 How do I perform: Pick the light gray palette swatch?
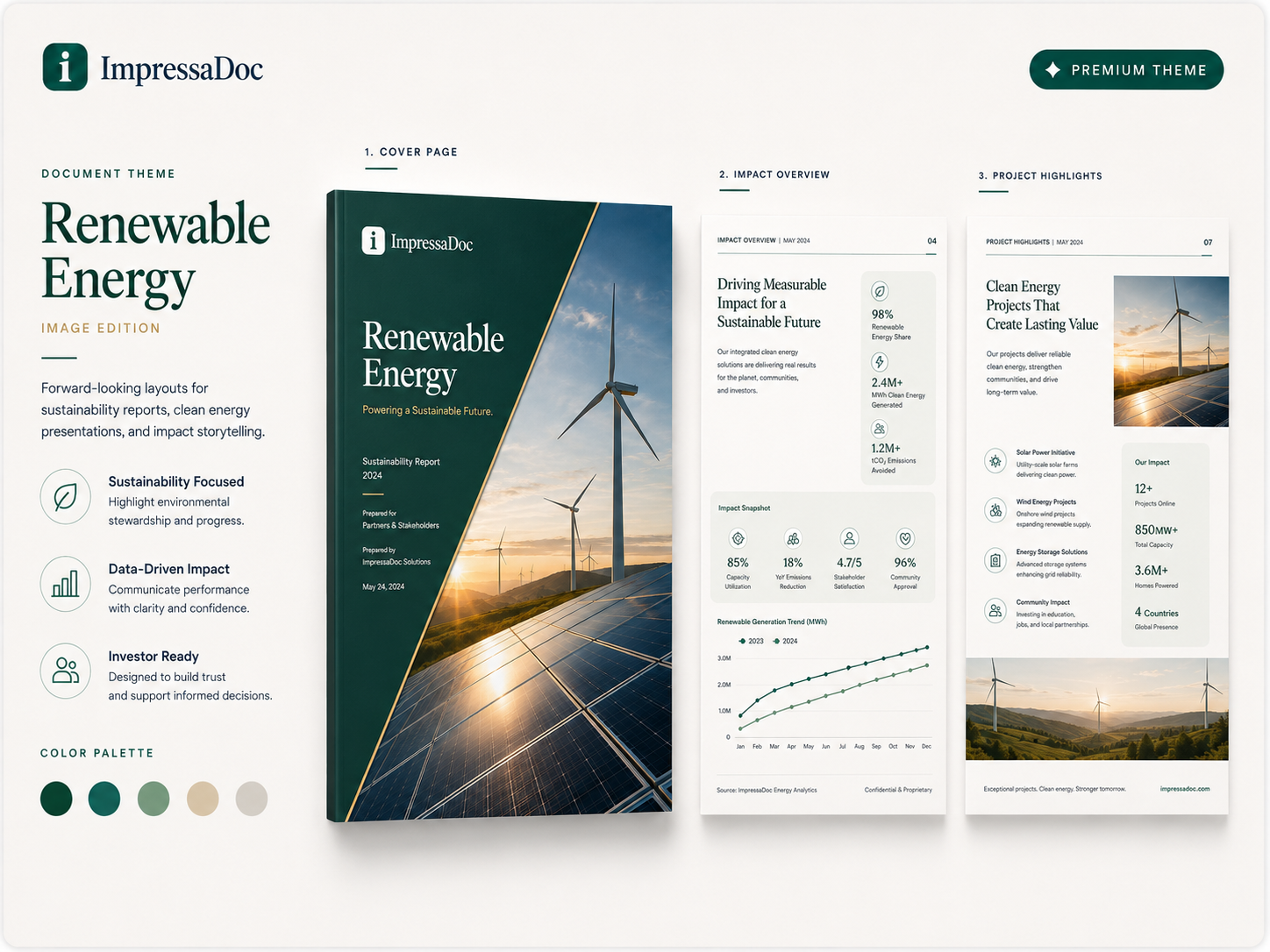252,799
